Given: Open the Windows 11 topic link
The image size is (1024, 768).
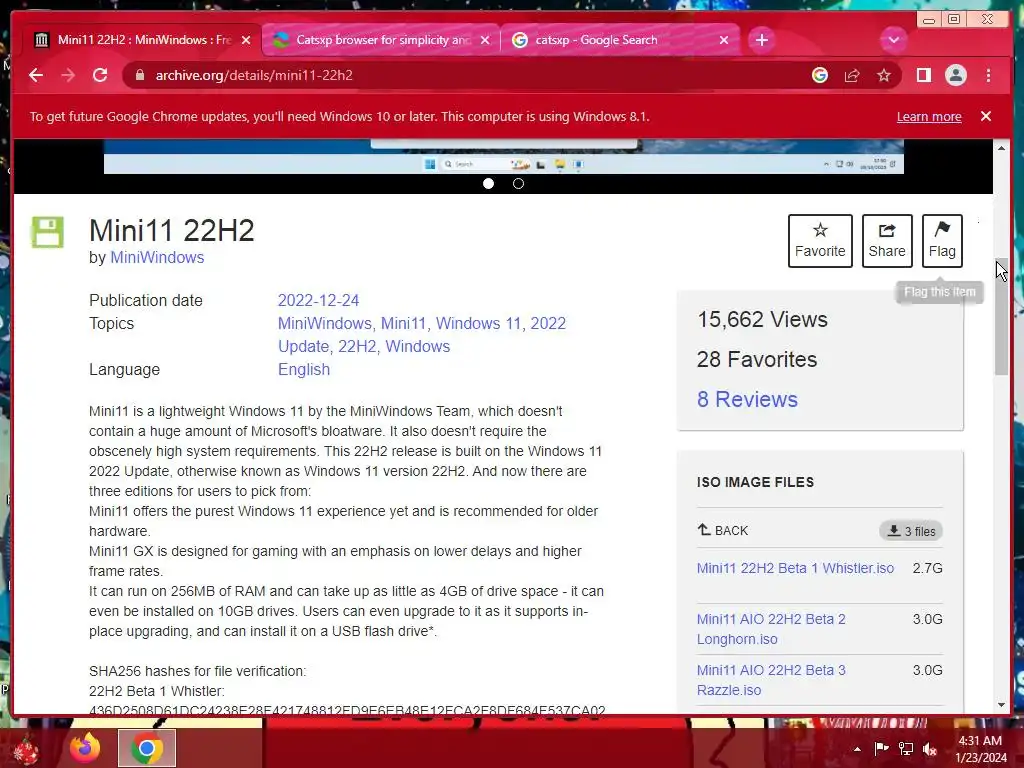Looking at the screenshot, I should [479, 323].
